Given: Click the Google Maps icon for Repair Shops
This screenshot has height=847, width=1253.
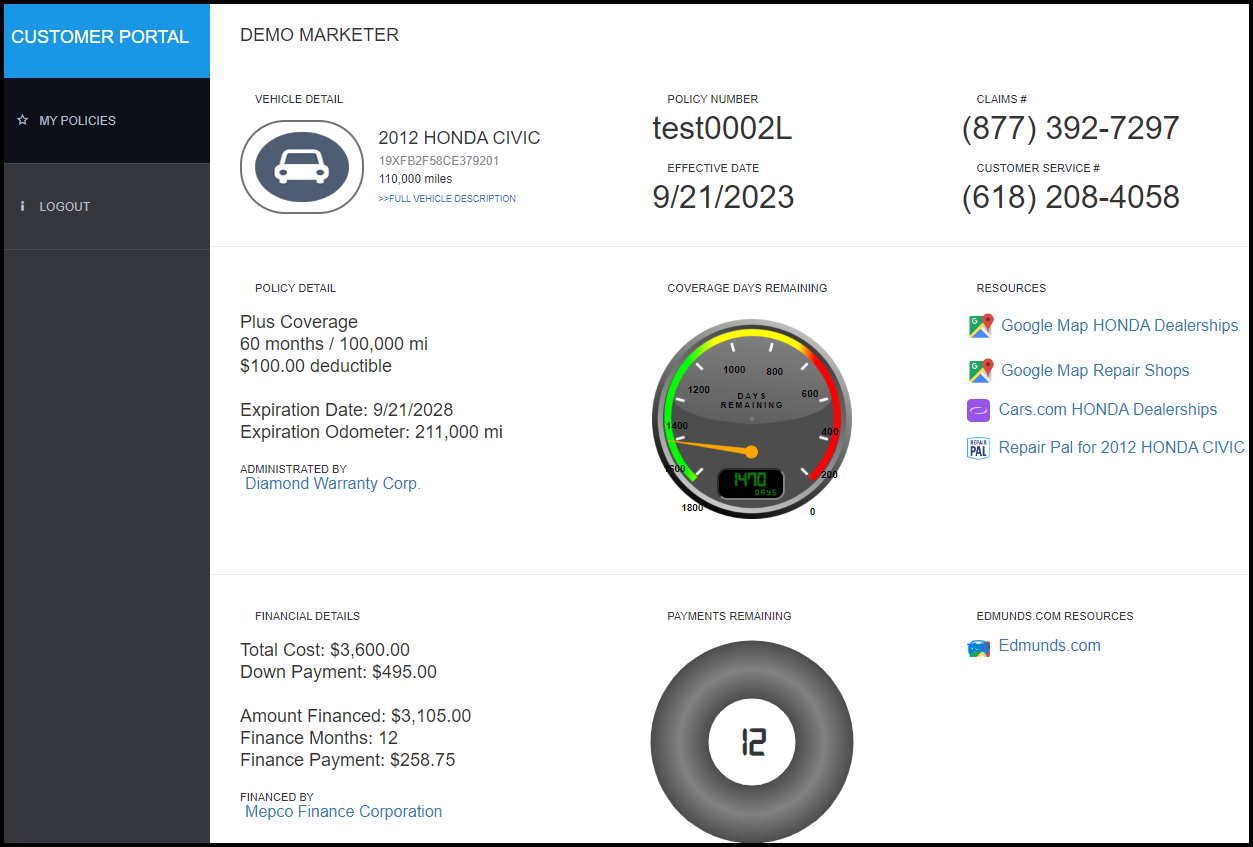Looking at the screenshot, I should coord(980,371).
